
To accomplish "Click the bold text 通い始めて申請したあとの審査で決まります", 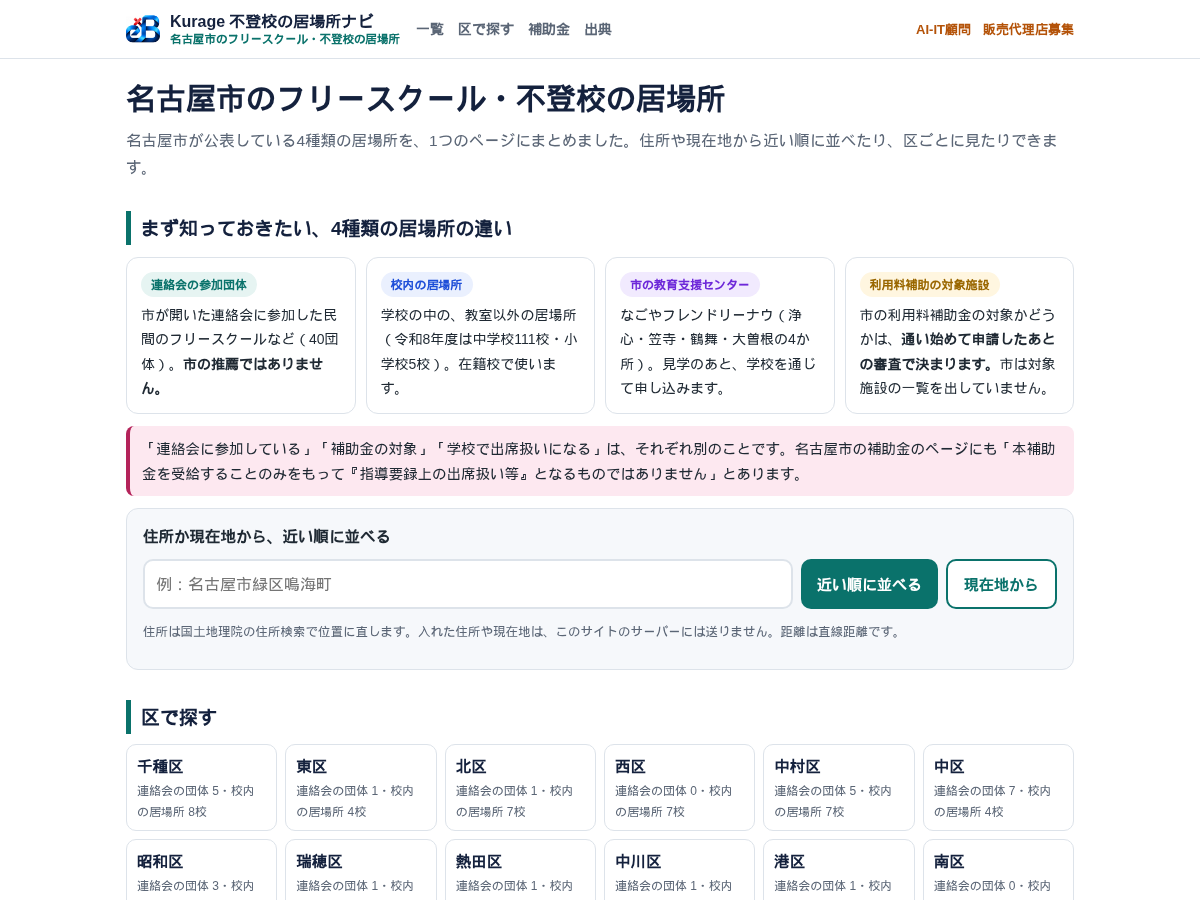I will [957, 351].
